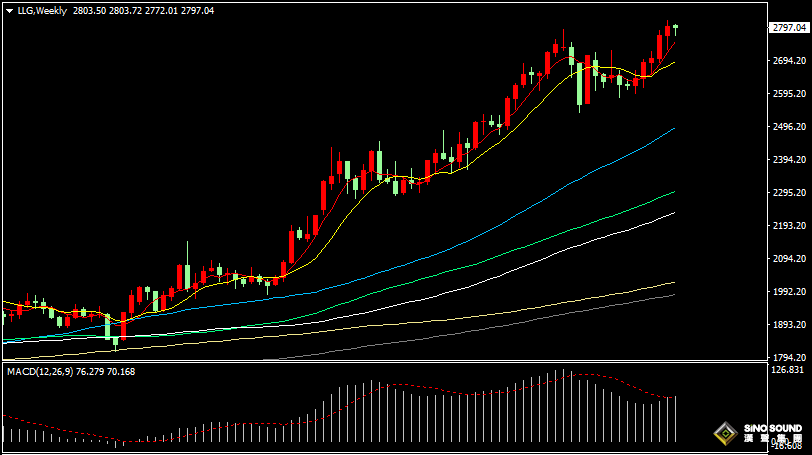Click the 1893.20 price axis label
812x455 pixels.
point(788,325)
